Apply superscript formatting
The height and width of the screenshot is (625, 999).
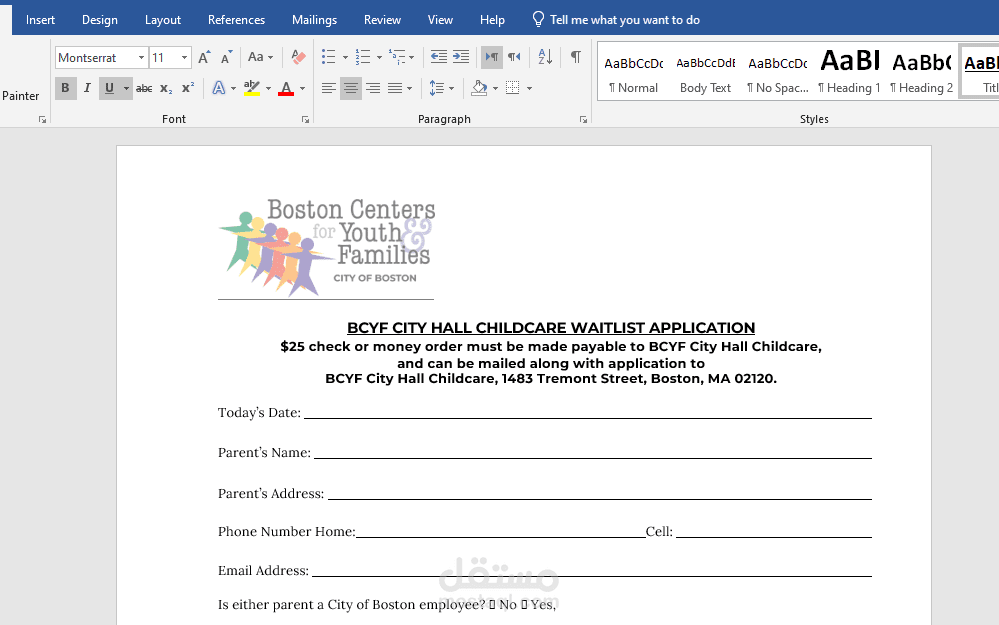coord(188,88)
